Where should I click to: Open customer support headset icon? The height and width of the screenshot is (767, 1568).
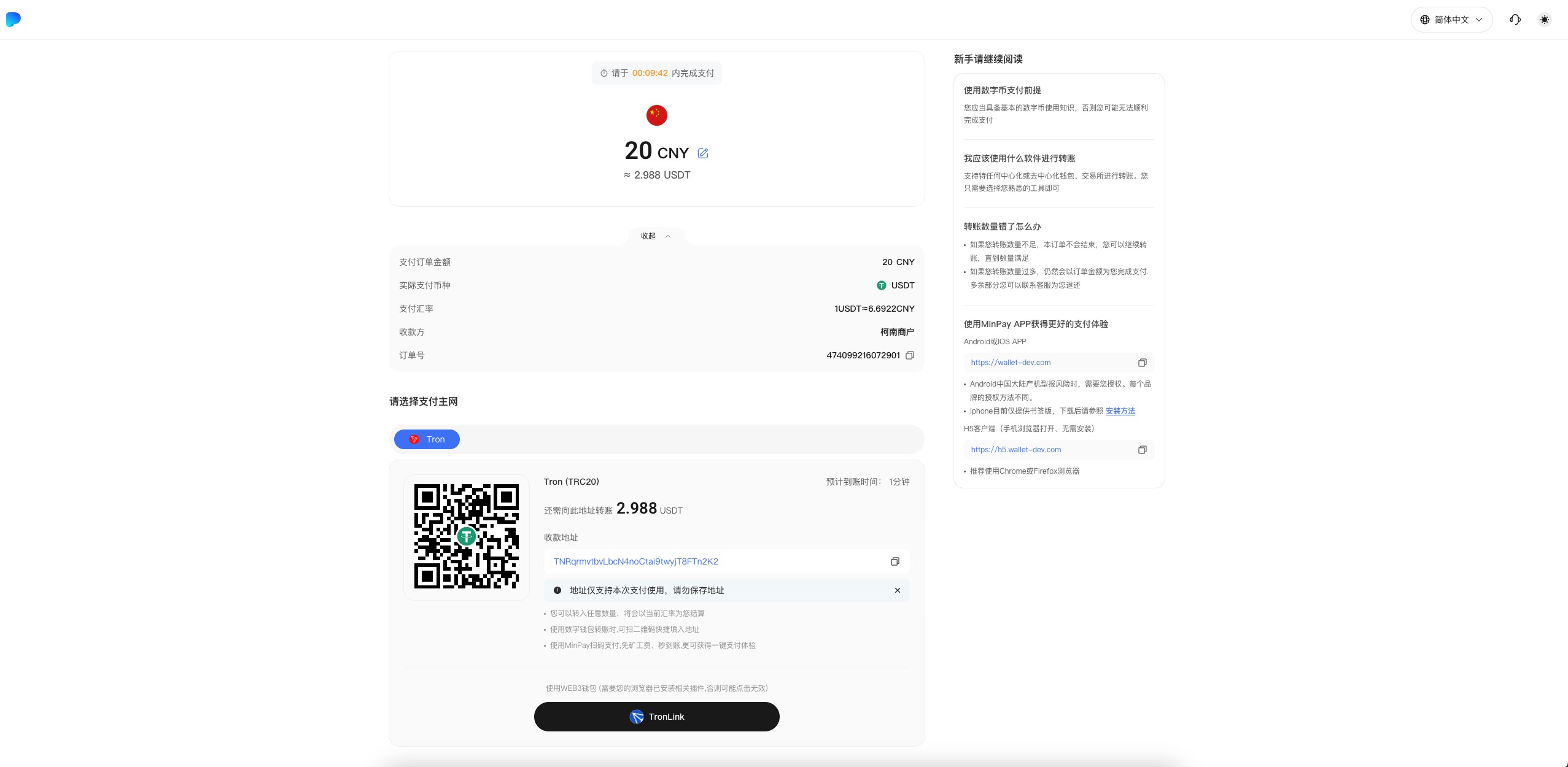(x=1515, y=20)
